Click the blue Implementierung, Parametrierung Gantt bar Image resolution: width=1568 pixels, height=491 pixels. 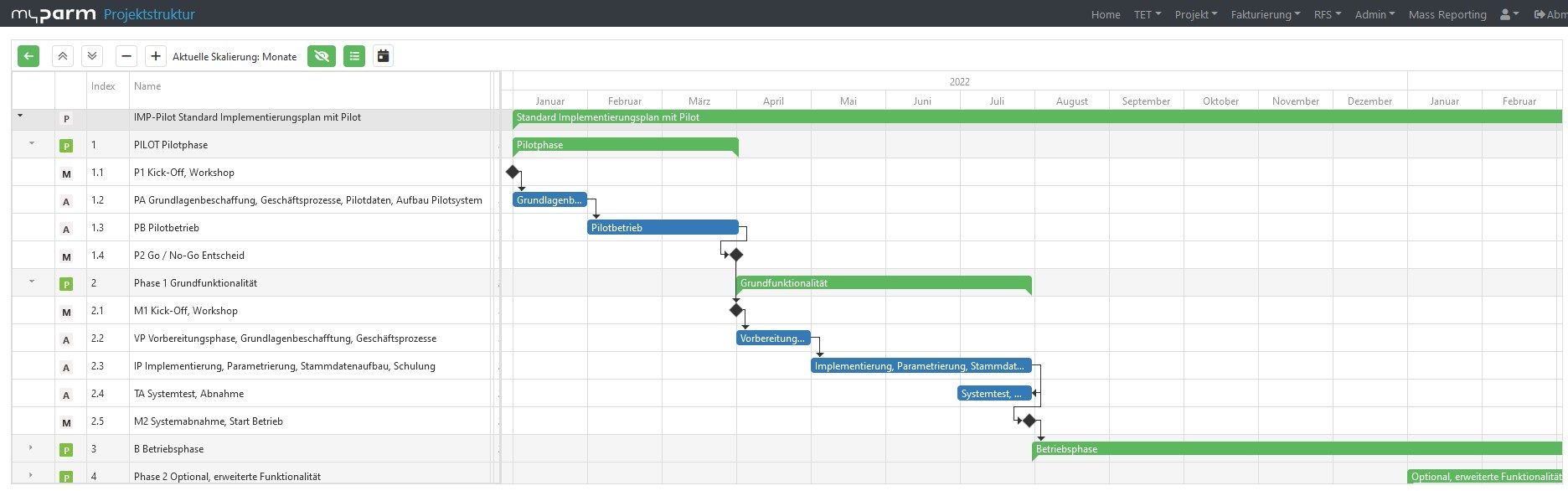(x=921, y=366)
